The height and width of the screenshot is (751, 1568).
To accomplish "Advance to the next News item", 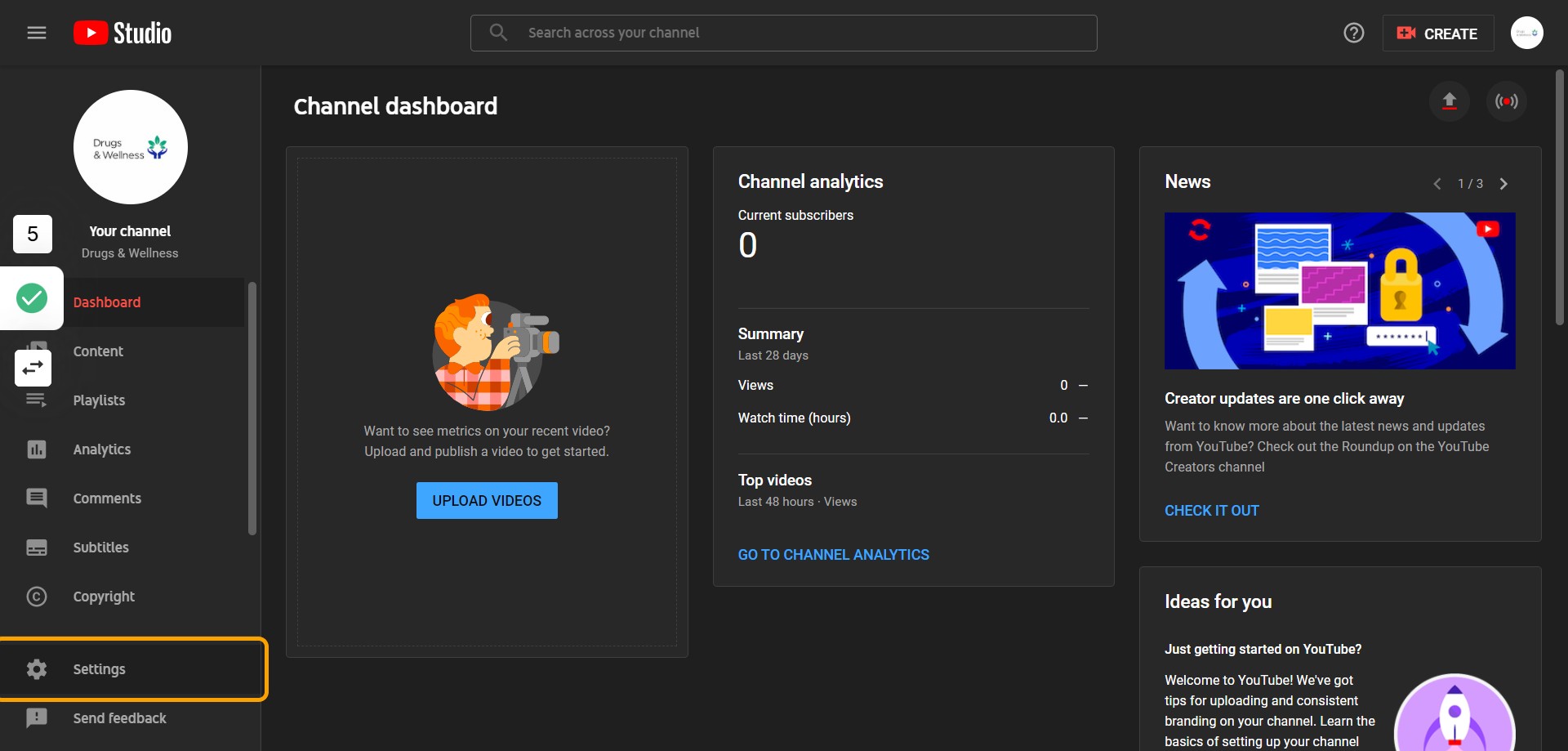I will point(1503,184).
